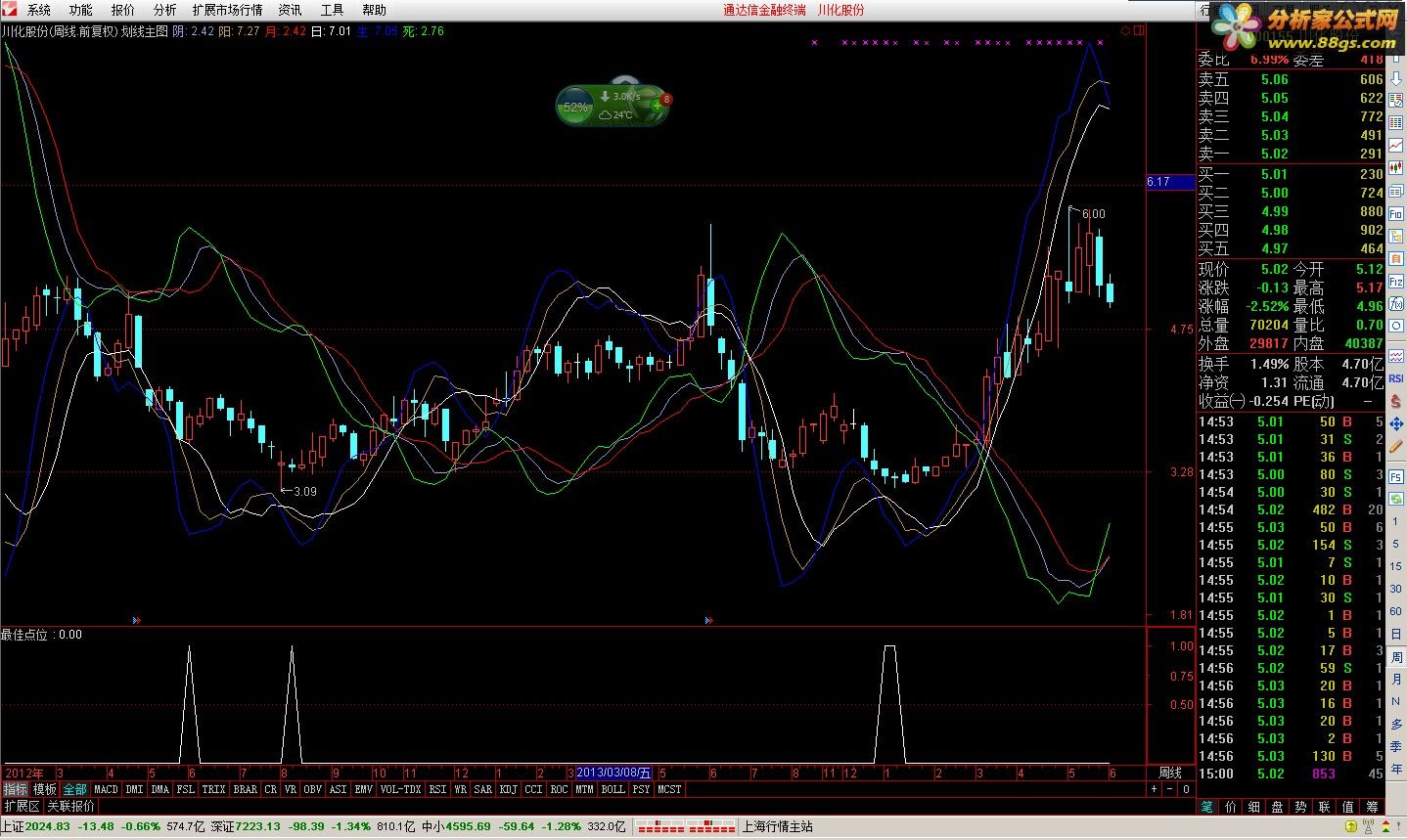Viewport: 1407px width, 840px height.
Task: Select the 势 tab in bottom panel
Action: click(x=1300, y=808)
